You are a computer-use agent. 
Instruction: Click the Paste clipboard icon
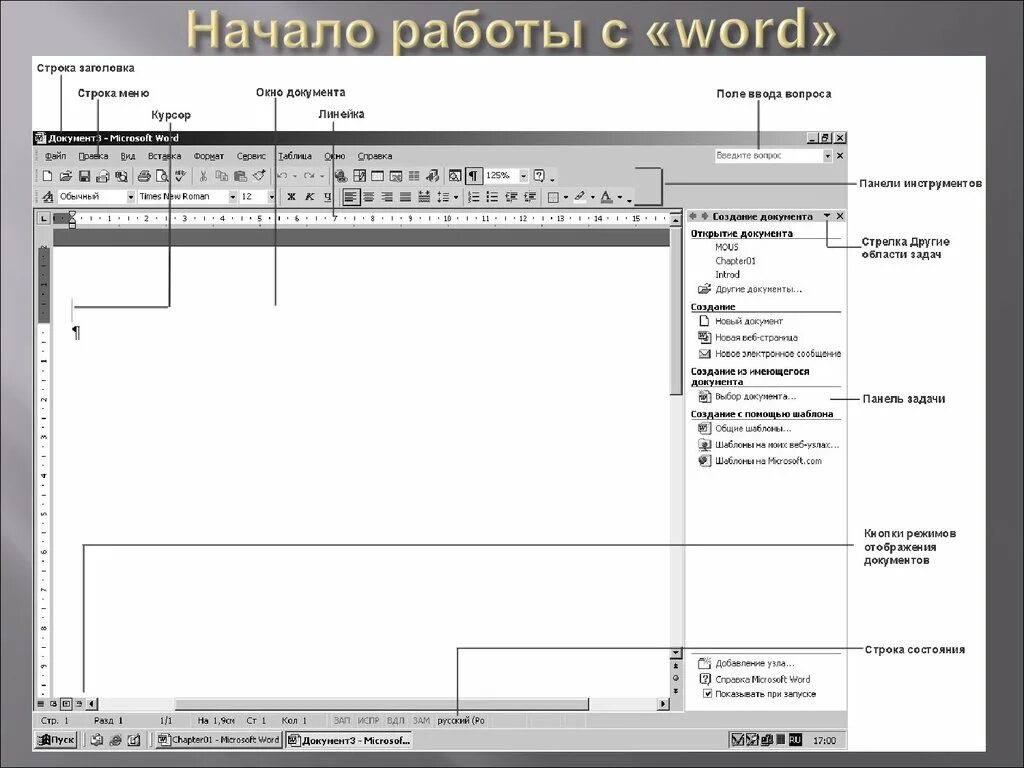(240, 176)
